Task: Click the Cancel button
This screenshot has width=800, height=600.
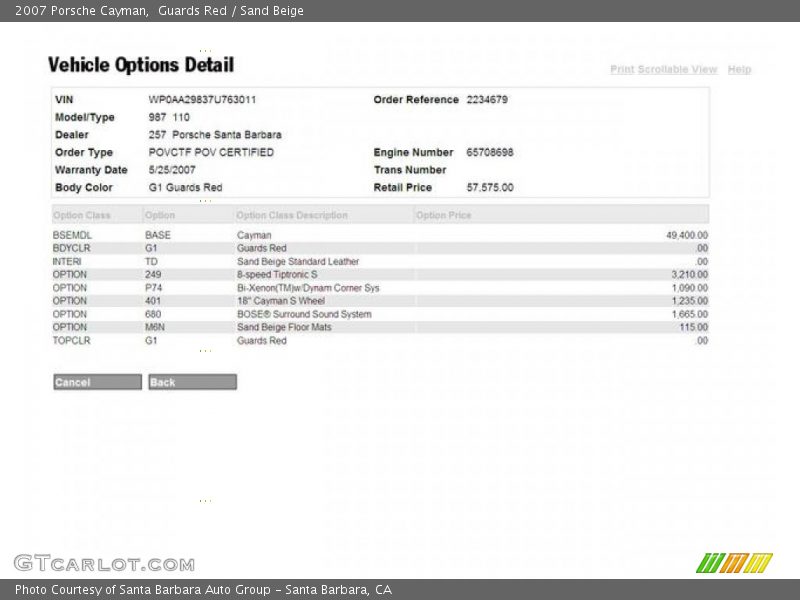Action: coord(97,382)
